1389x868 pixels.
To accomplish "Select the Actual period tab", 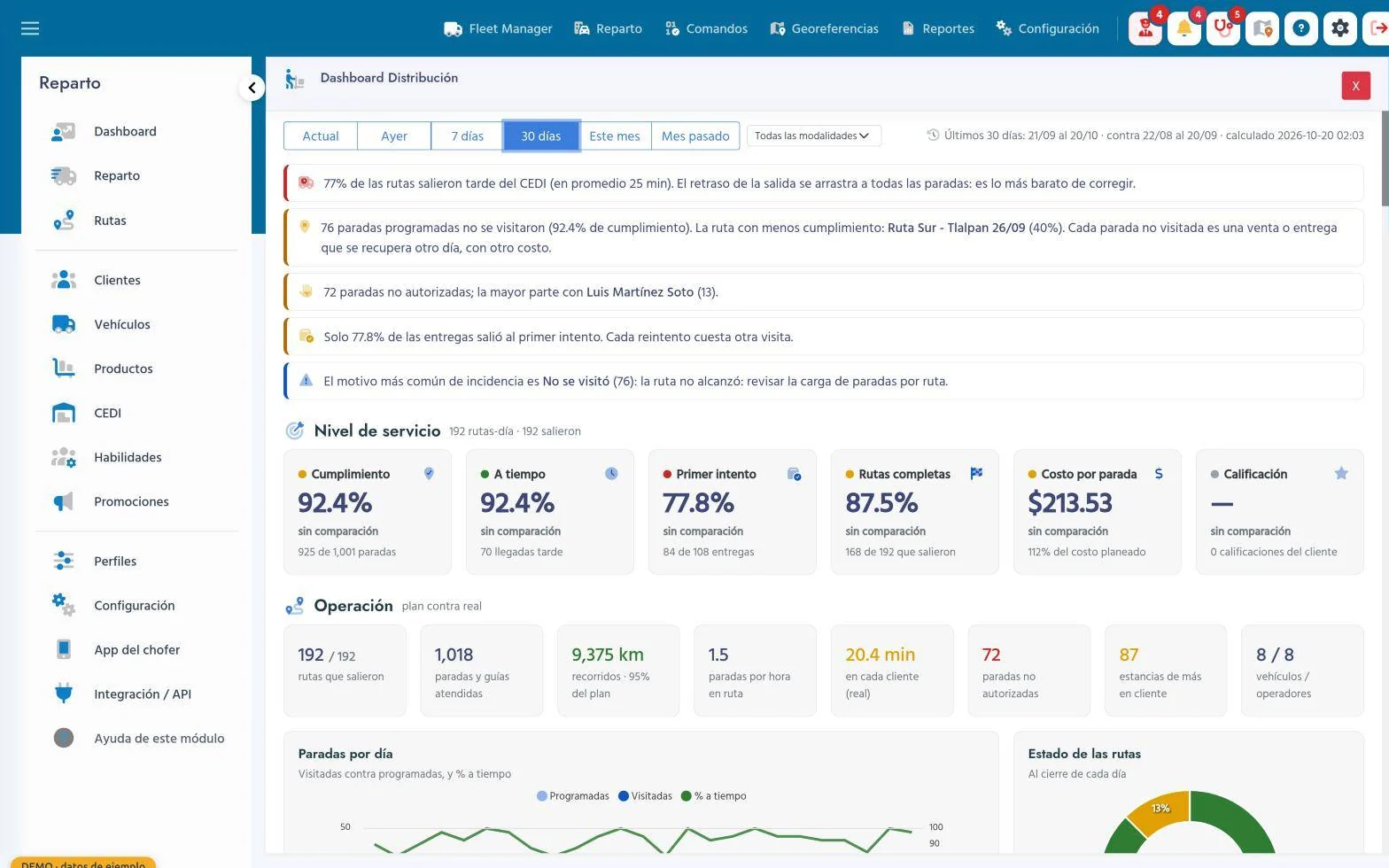I will [x=321, y=136].
